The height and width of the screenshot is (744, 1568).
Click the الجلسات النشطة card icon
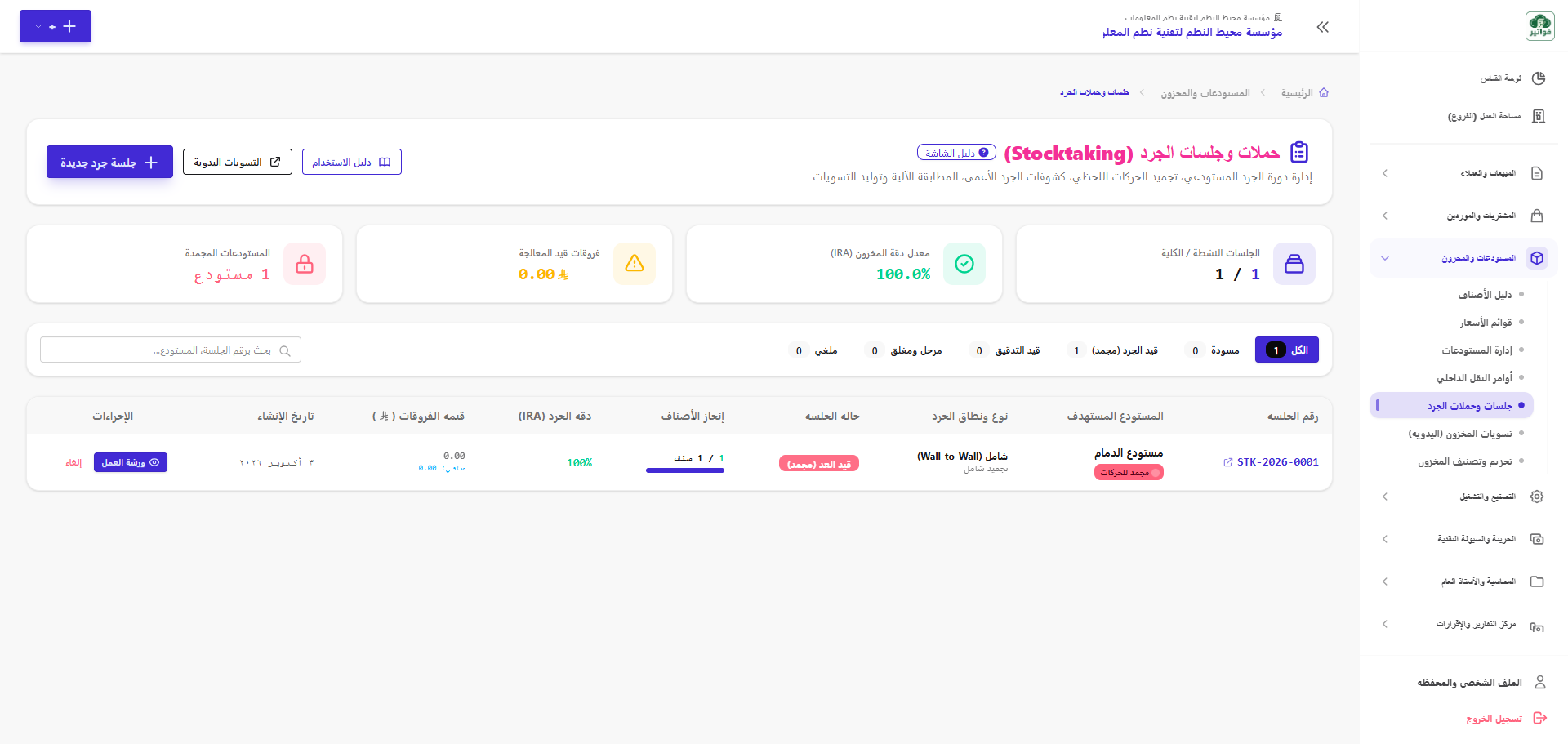[1294, 264]
